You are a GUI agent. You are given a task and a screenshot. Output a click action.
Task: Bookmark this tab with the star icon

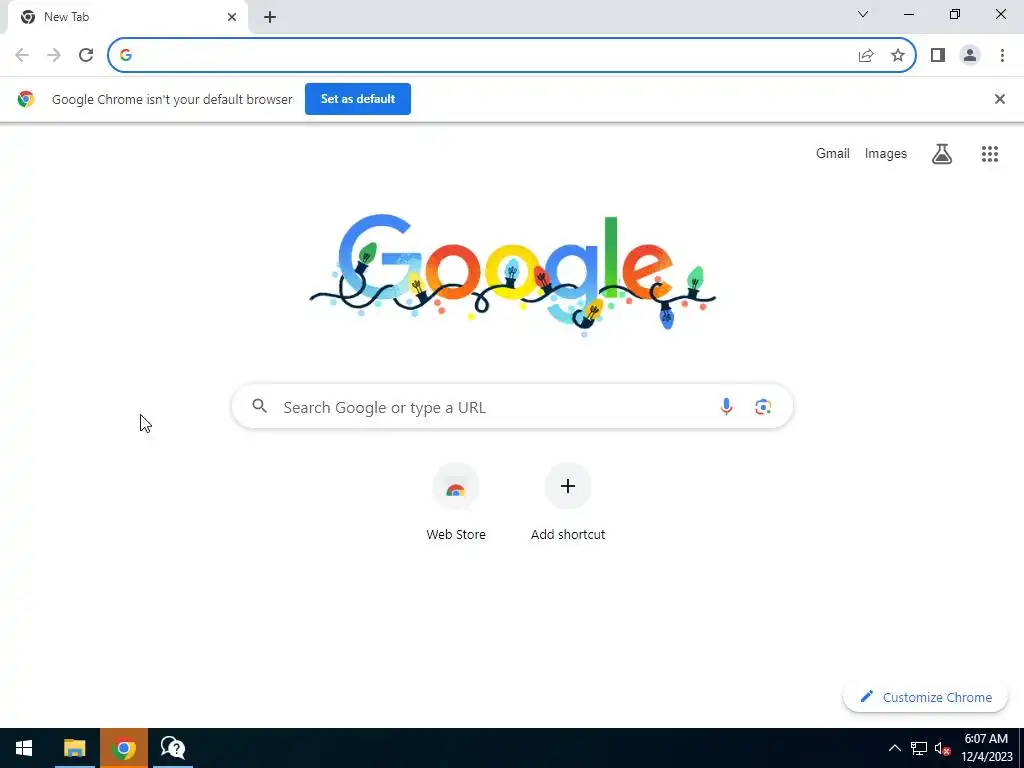[898, 55]
